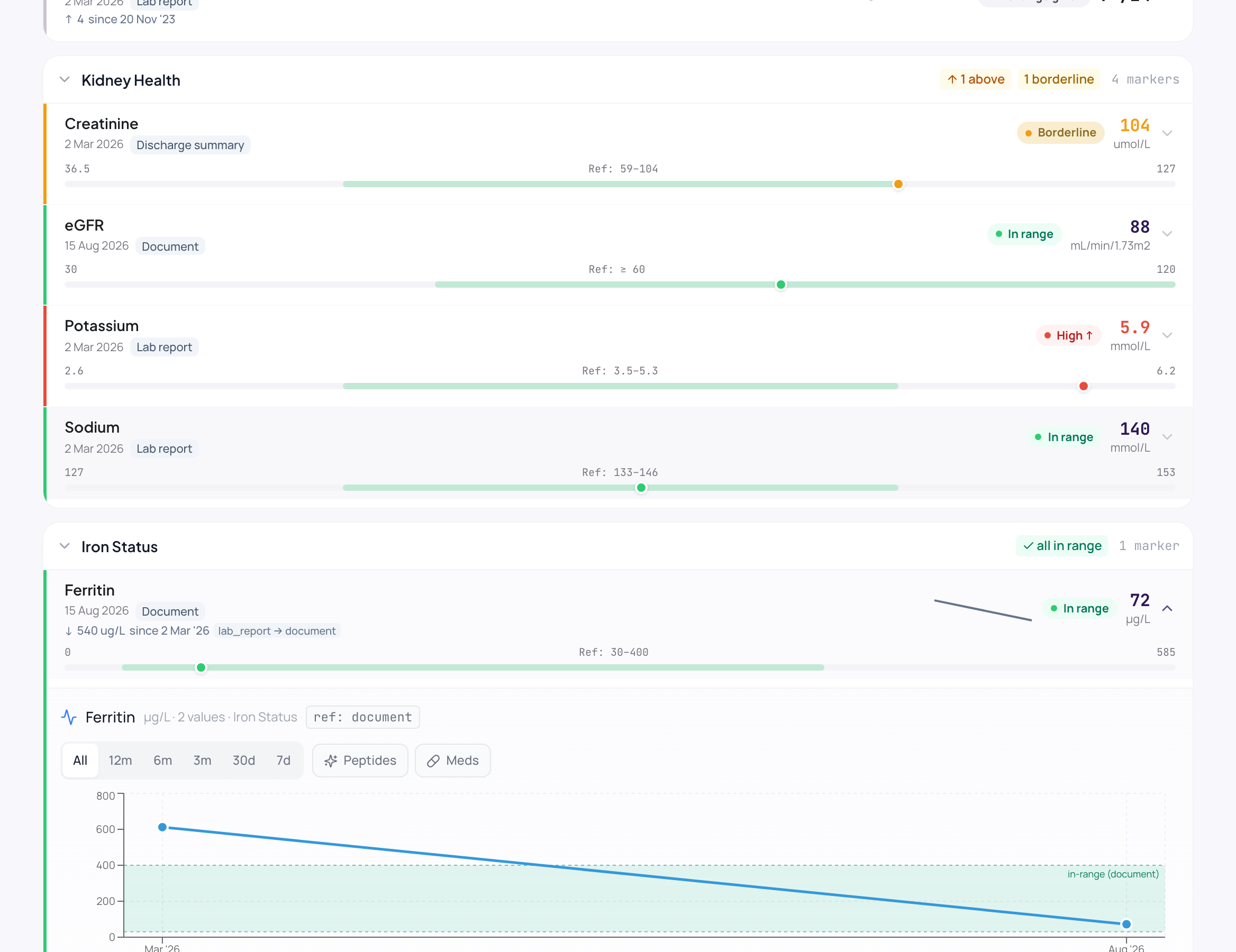Click the '1 borderline' filter badge
The height and width of the screenshot is (952, 1236).
[x=1059, y=79]
